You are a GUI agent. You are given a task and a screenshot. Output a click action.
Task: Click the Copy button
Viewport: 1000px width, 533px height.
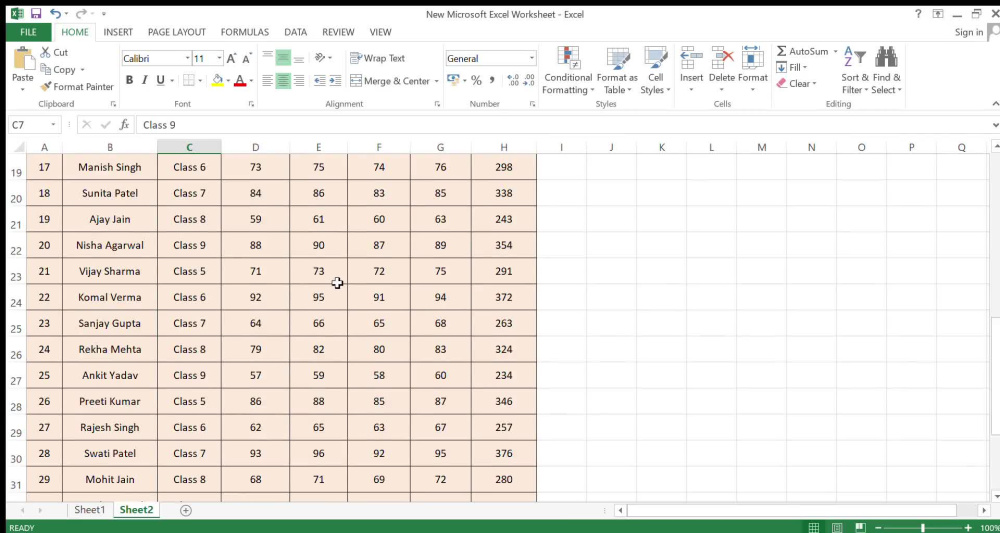click(58, 69)
